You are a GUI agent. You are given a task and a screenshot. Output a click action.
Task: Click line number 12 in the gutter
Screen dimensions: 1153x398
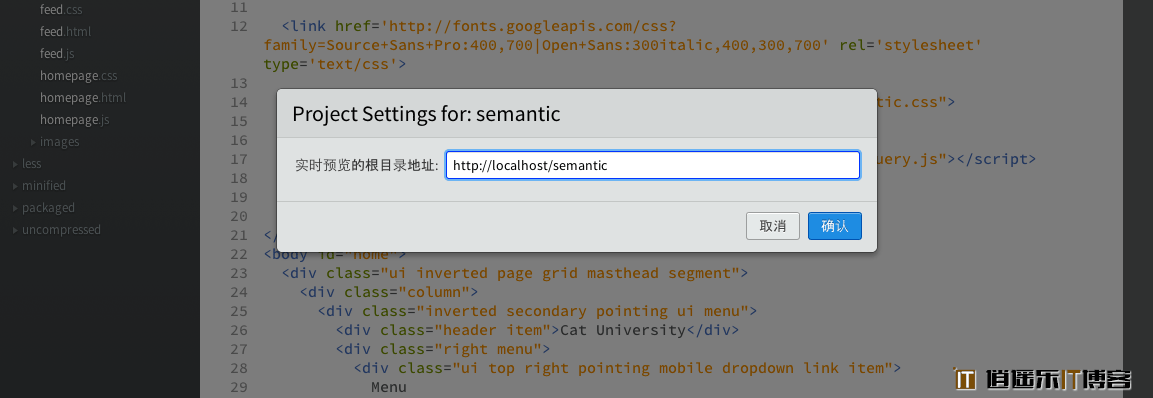238,26
